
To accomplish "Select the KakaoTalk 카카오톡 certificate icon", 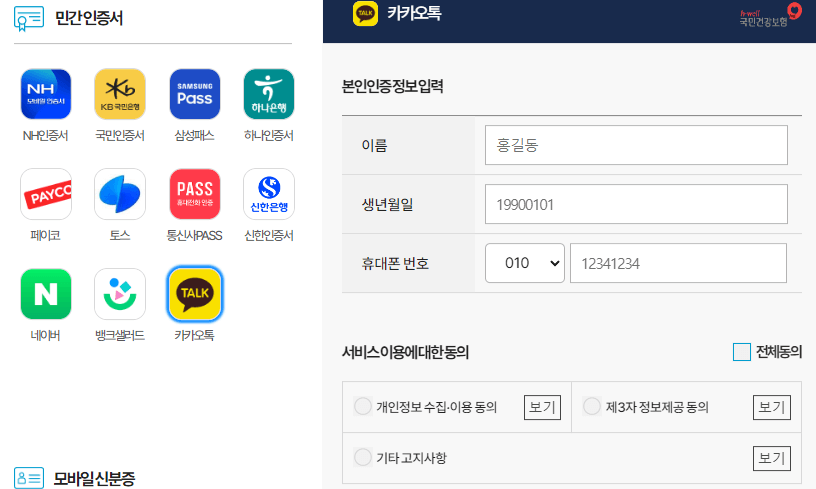I will coord(195,294).
